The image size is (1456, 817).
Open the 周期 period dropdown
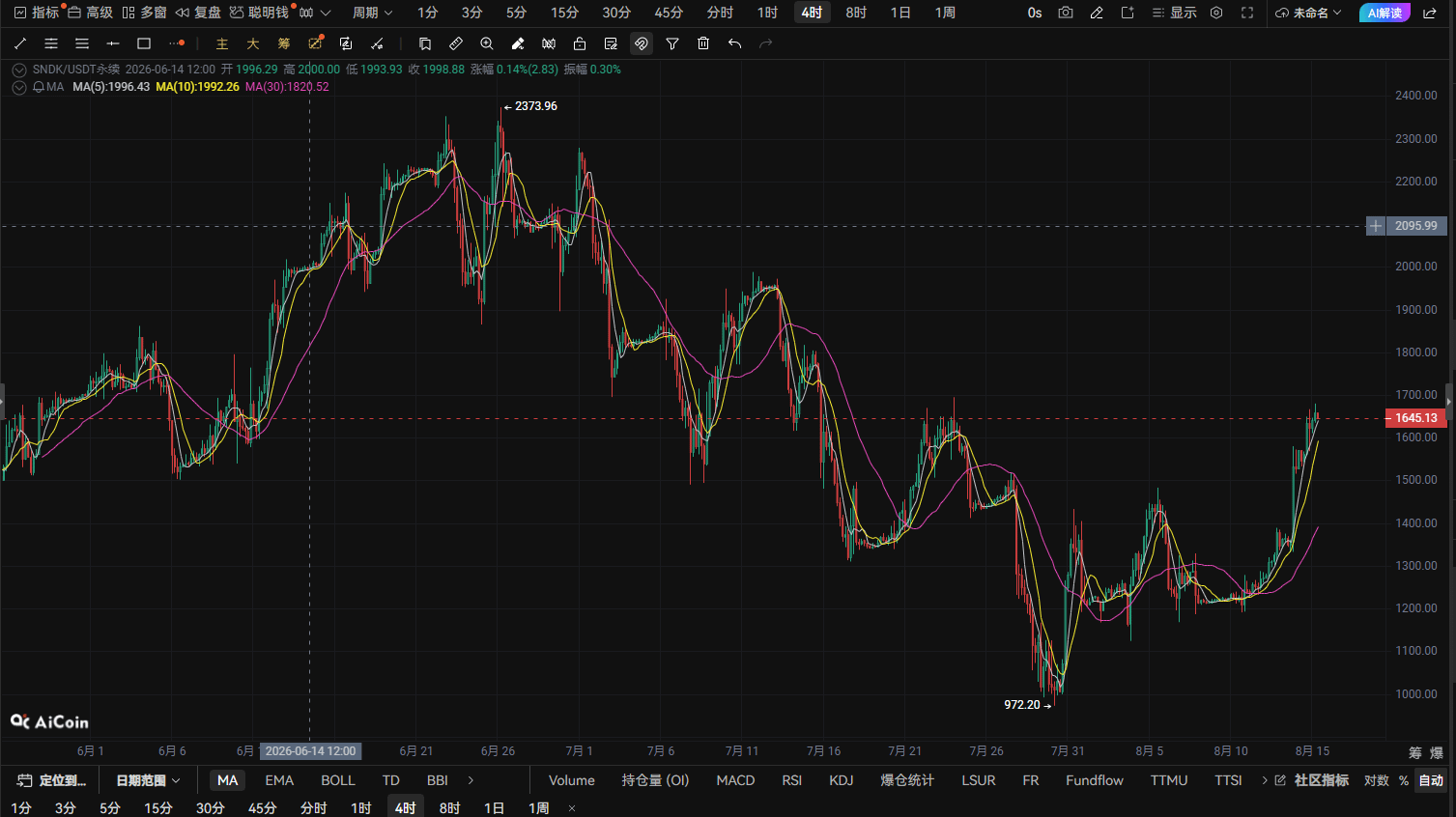click(372, 13)
